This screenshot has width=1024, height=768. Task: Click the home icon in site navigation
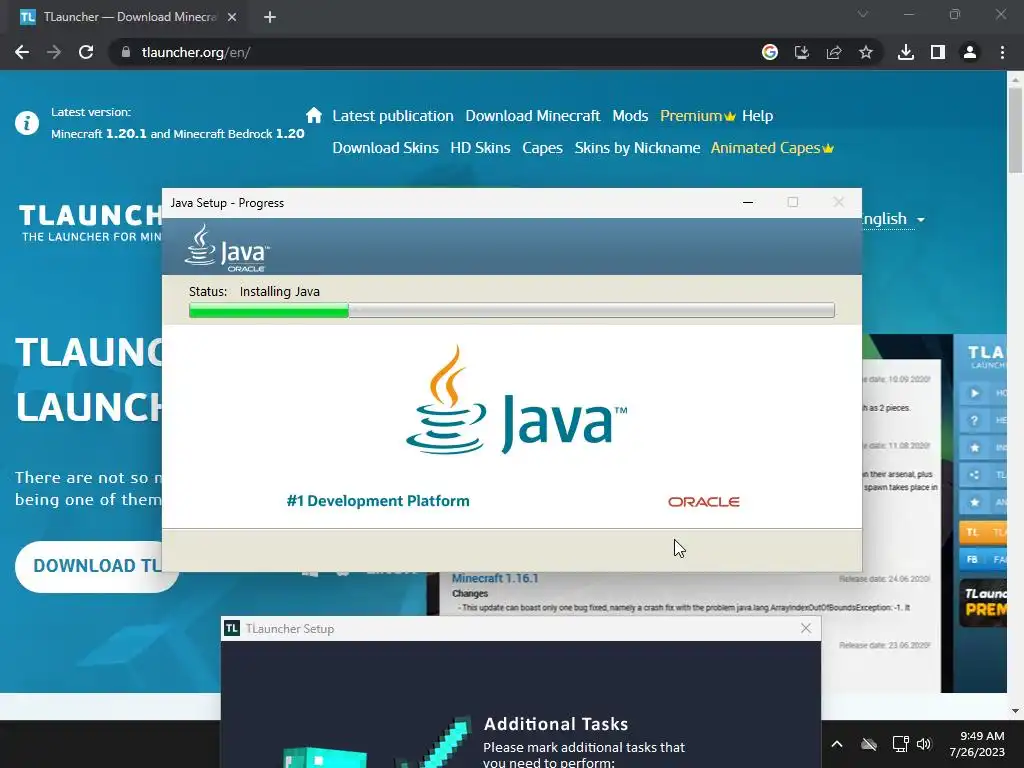coord(314,116)
